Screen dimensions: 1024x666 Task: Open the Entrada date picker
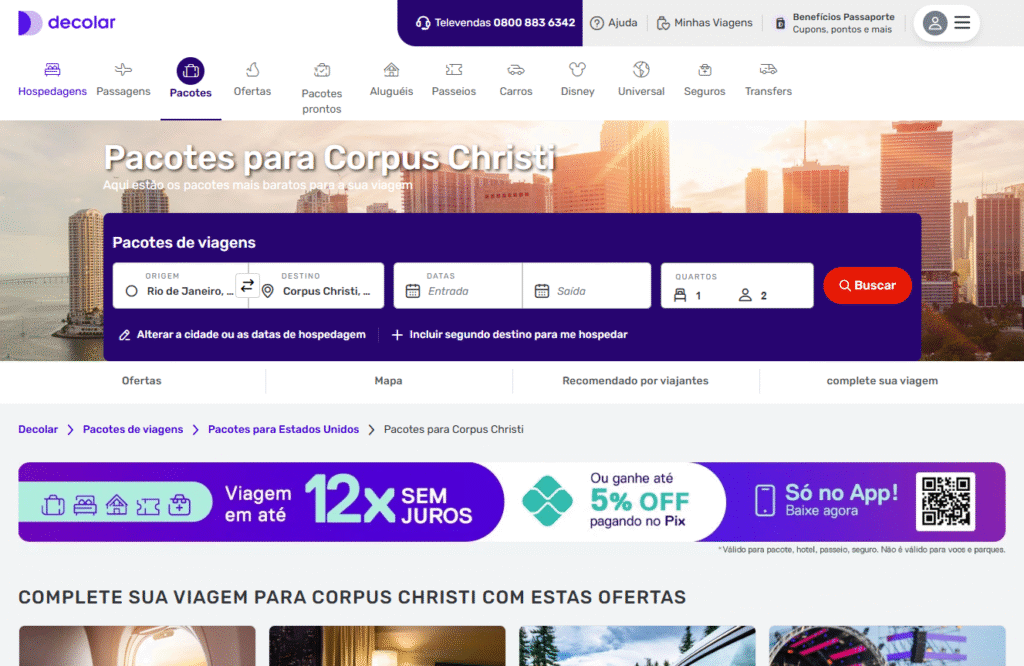click(x=458, y=285)
